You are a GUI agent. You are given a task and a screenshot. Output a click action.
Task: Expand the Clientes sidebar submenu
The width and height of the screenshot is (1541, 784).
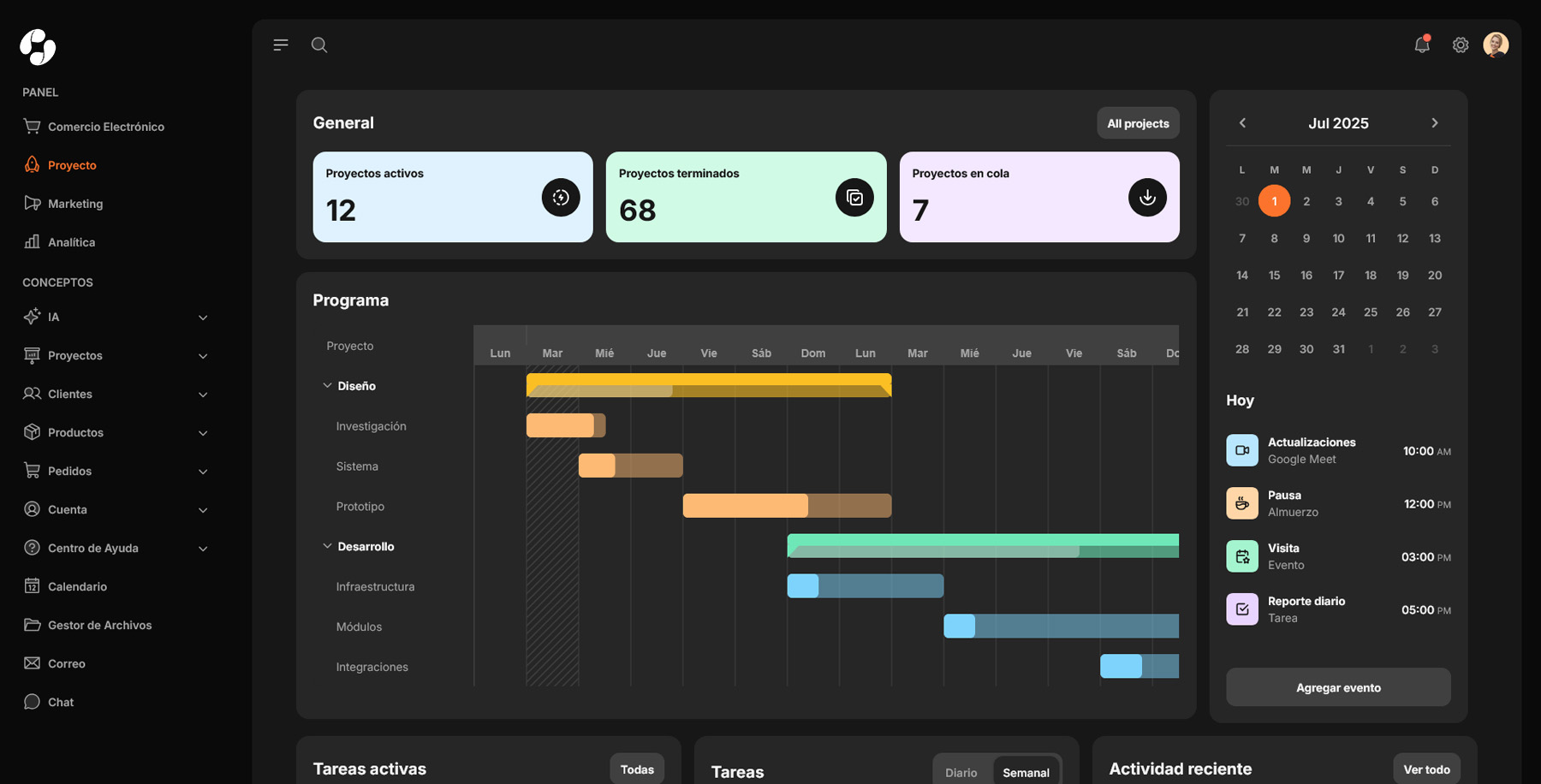tap(203, 395)
